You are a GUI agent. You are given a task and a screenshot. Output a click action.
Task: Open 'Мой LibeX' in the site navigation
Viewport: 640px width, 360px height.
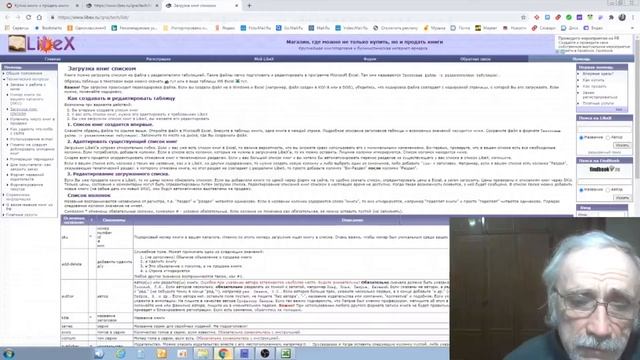(x=264, y=59)
